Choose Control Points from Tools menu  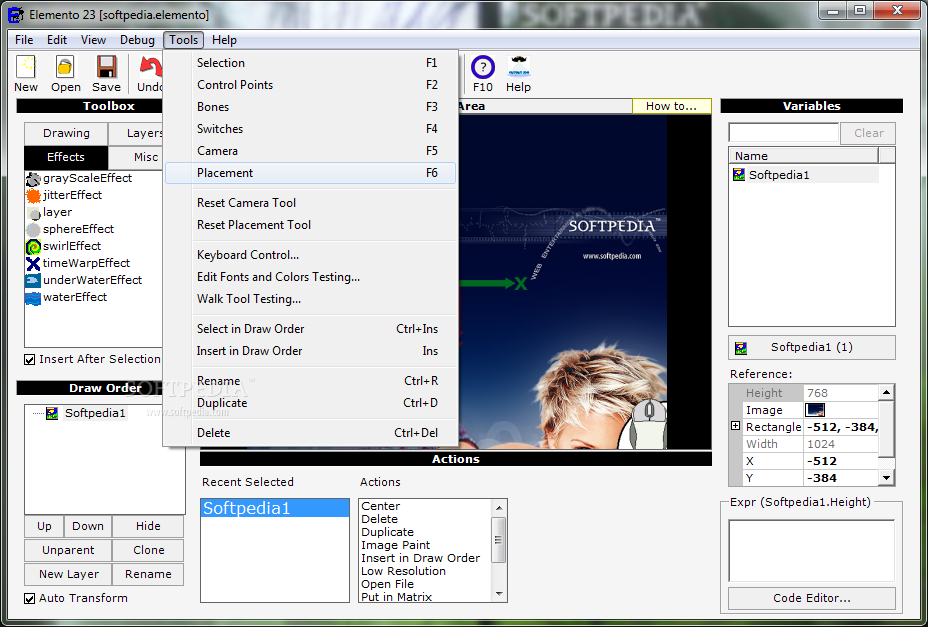pos(310,85)
